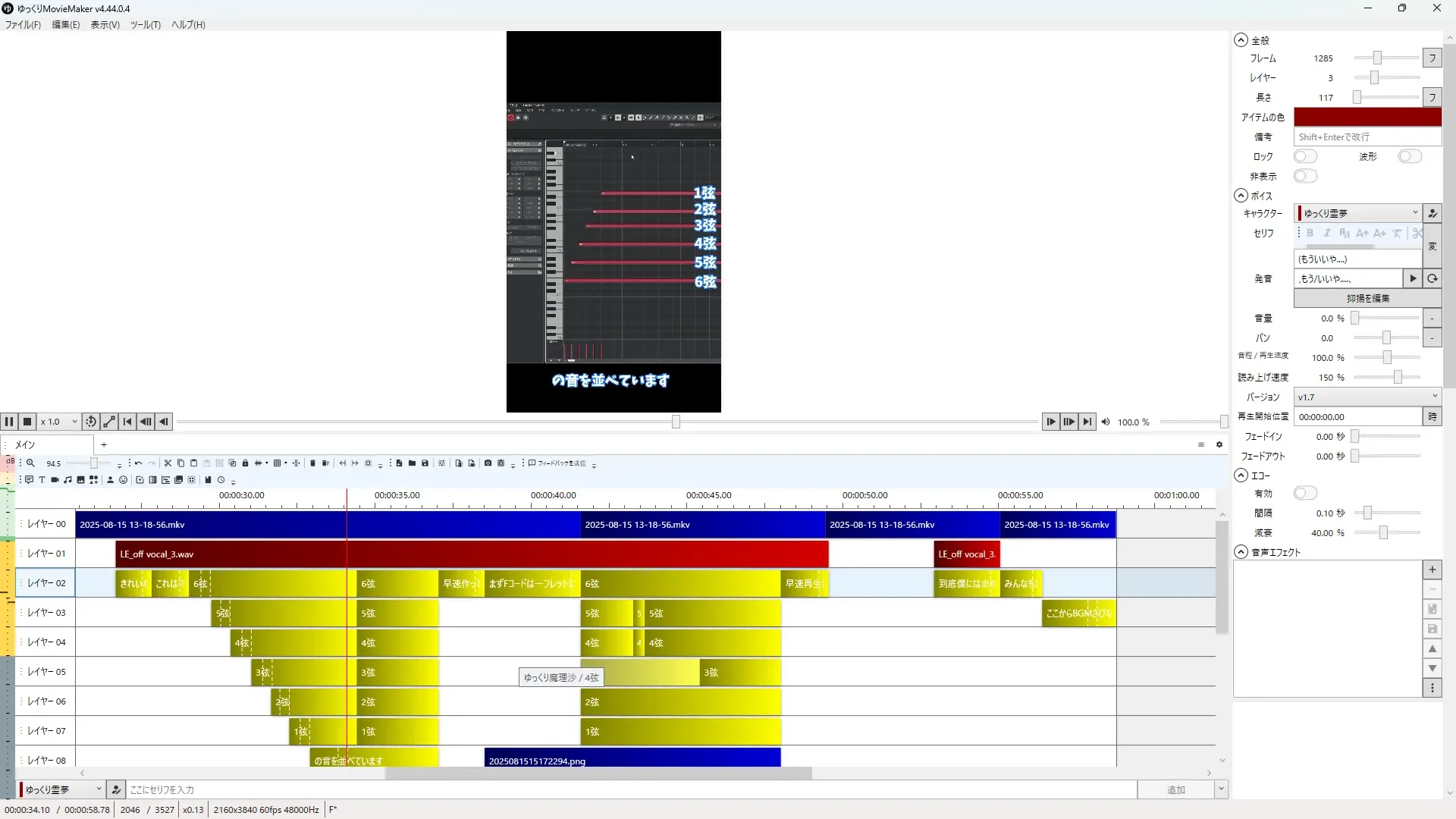Click the 抑揚を編集 button
This screenshot has width=1456, height=819.
click(1367, 299)
